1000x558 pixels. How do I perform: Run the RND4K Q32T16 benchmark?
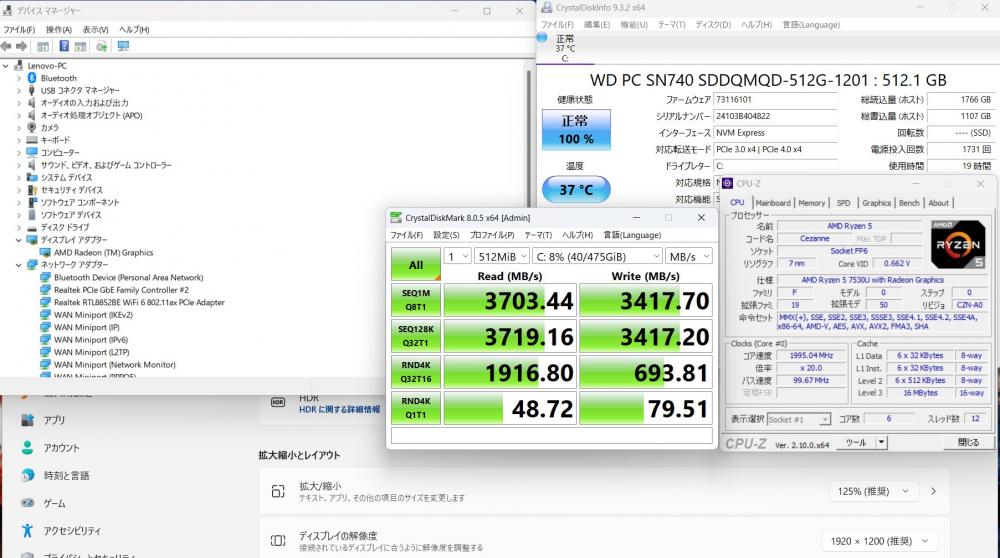click(416, 372)
